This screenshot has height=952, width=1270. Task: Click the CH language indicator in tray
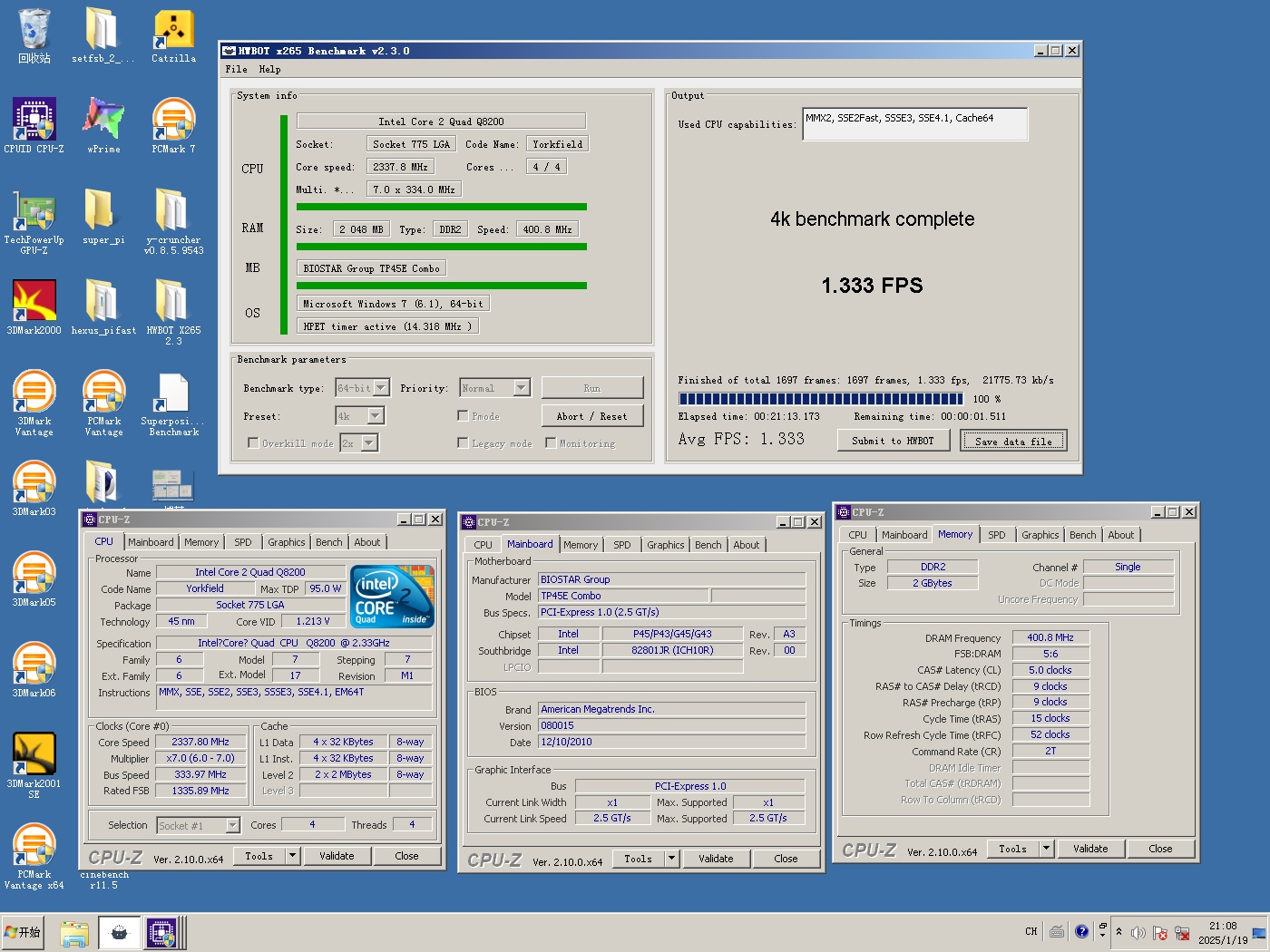tap(1031, 932)
